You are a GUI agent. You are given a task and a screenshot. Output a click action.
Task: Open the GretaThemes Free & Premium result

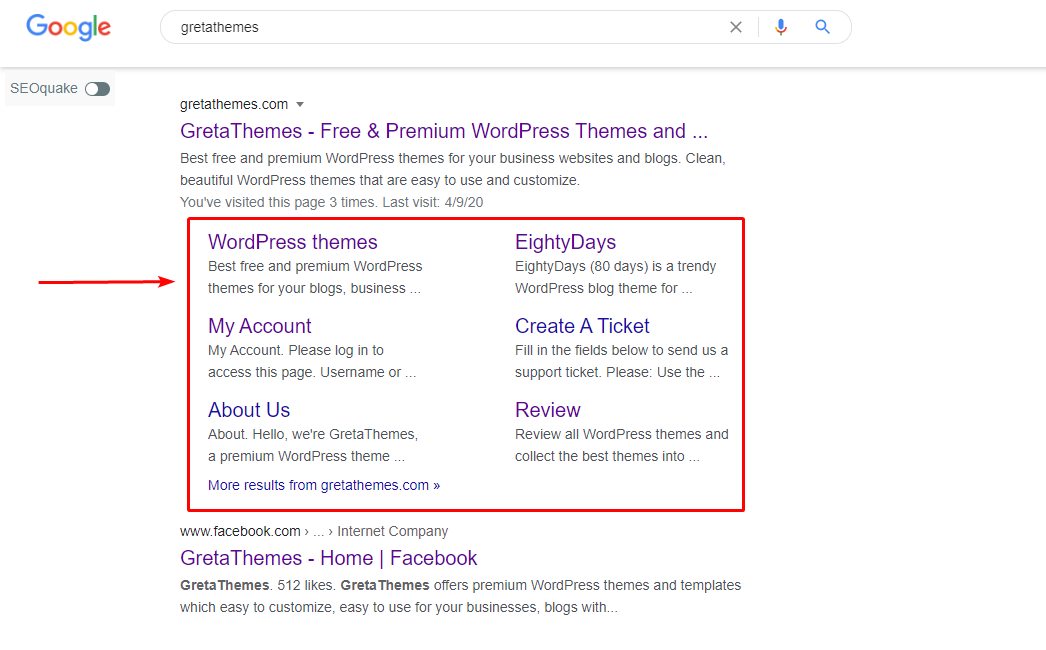tap(443, 131)
